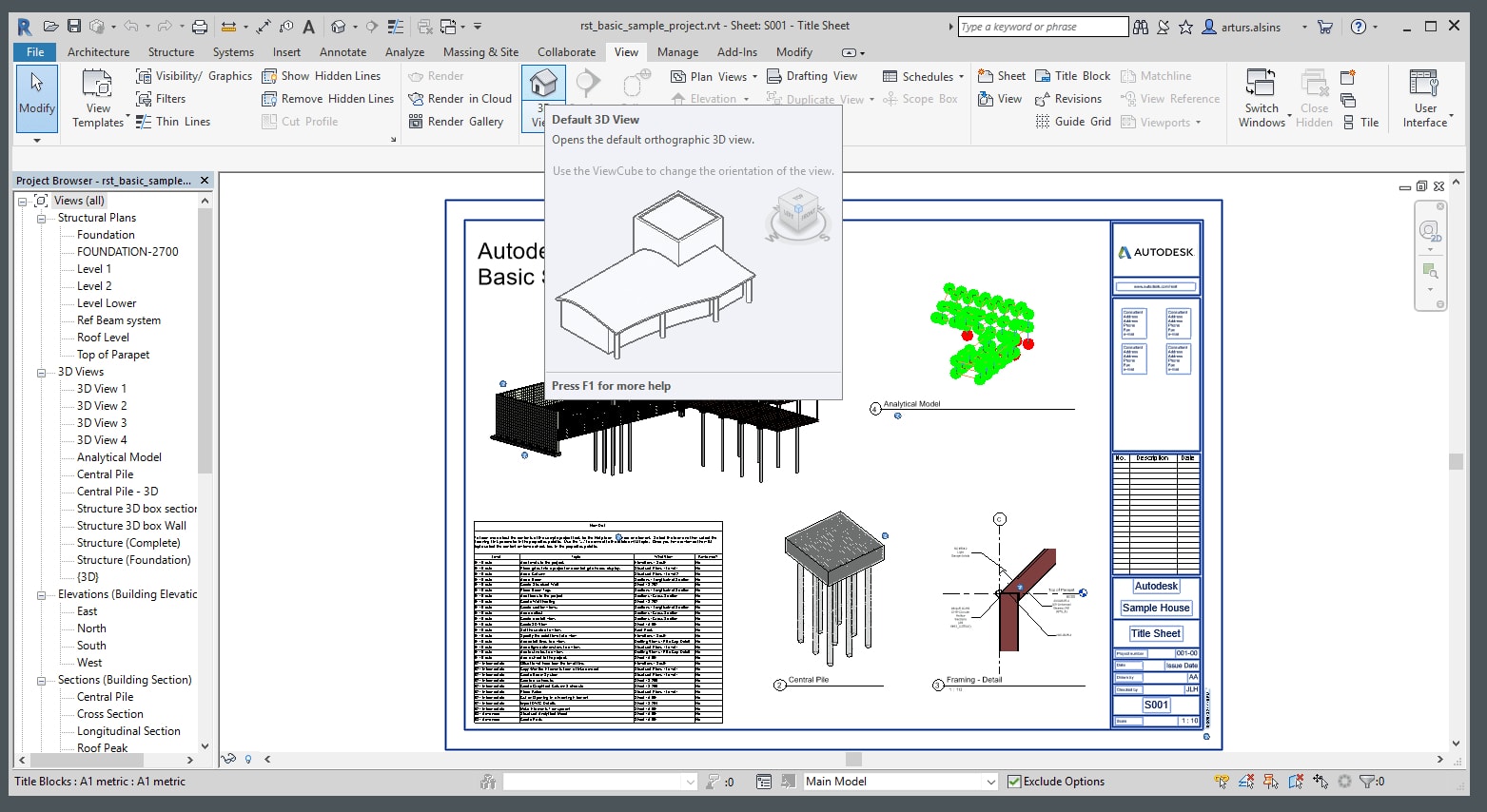1487x812 pixels.
Task: Open the File tab
Action: [35, 52]
